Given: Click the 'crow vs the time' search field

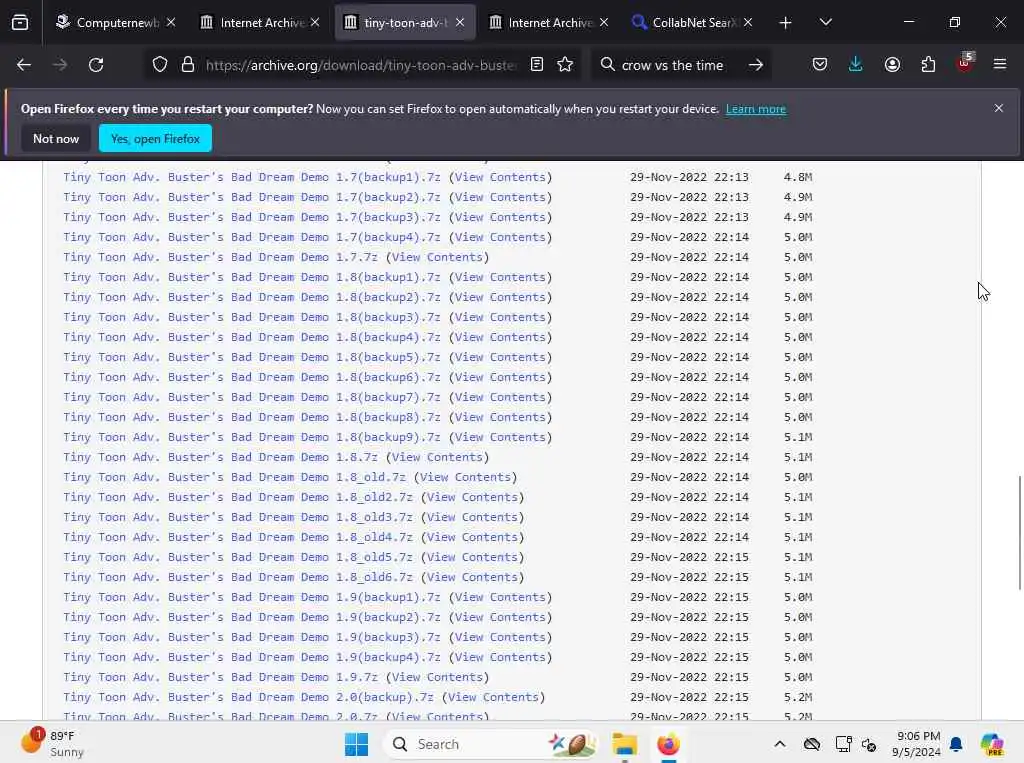Looking at the screenshot, I should (x=673, y=65).
